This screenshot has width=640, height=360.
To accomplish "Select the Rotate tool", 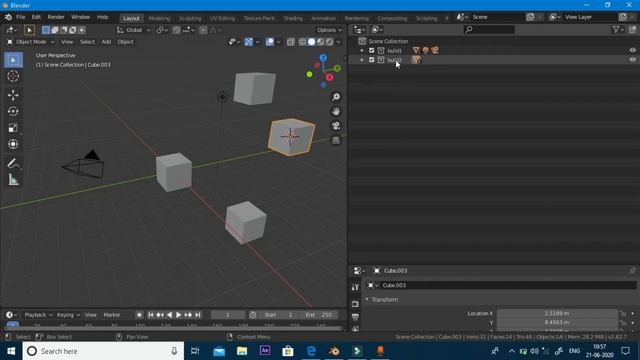I will pos(13,111).
